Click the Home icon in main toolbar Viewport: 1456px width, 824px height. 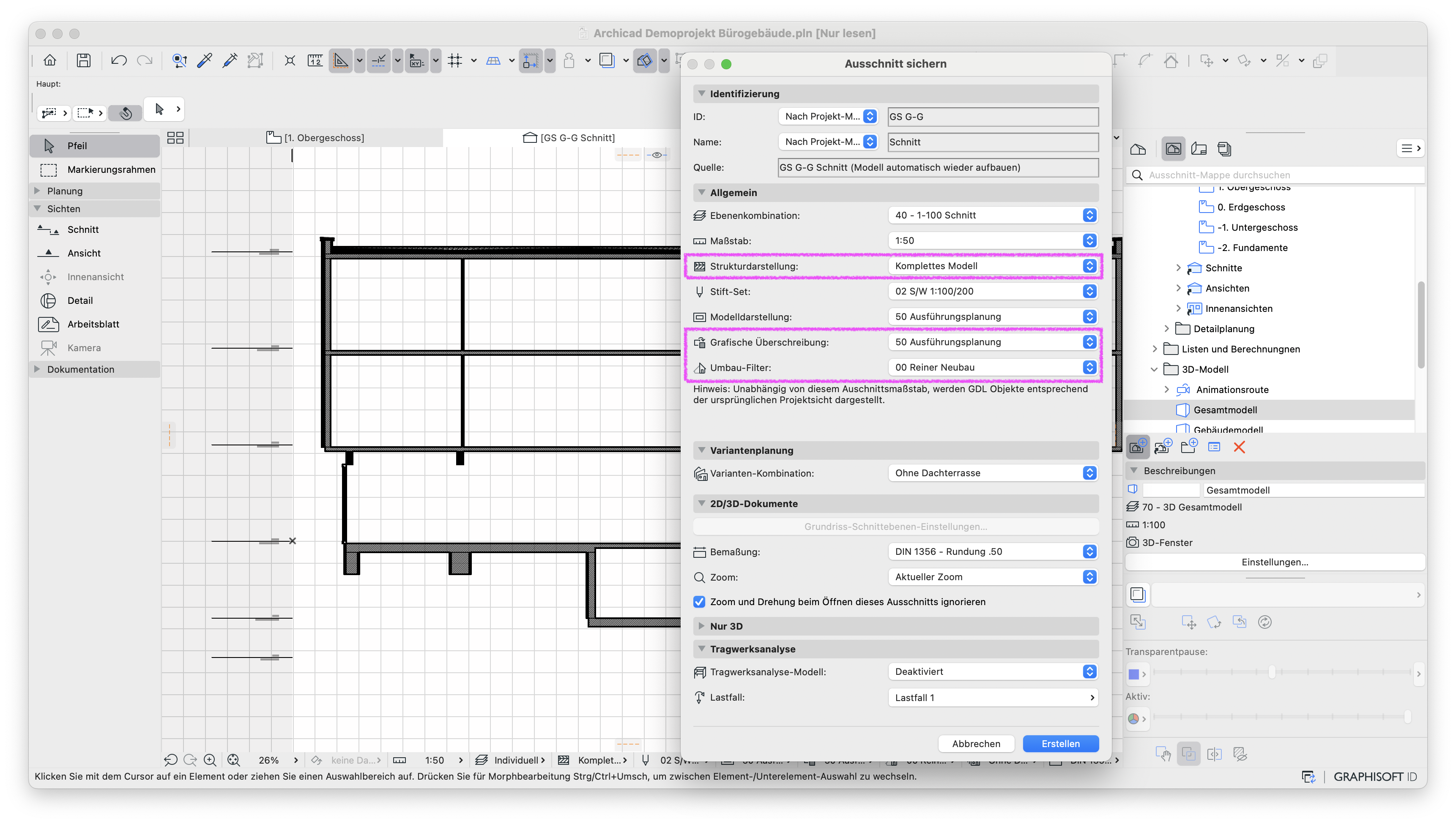tap(50, 60)
